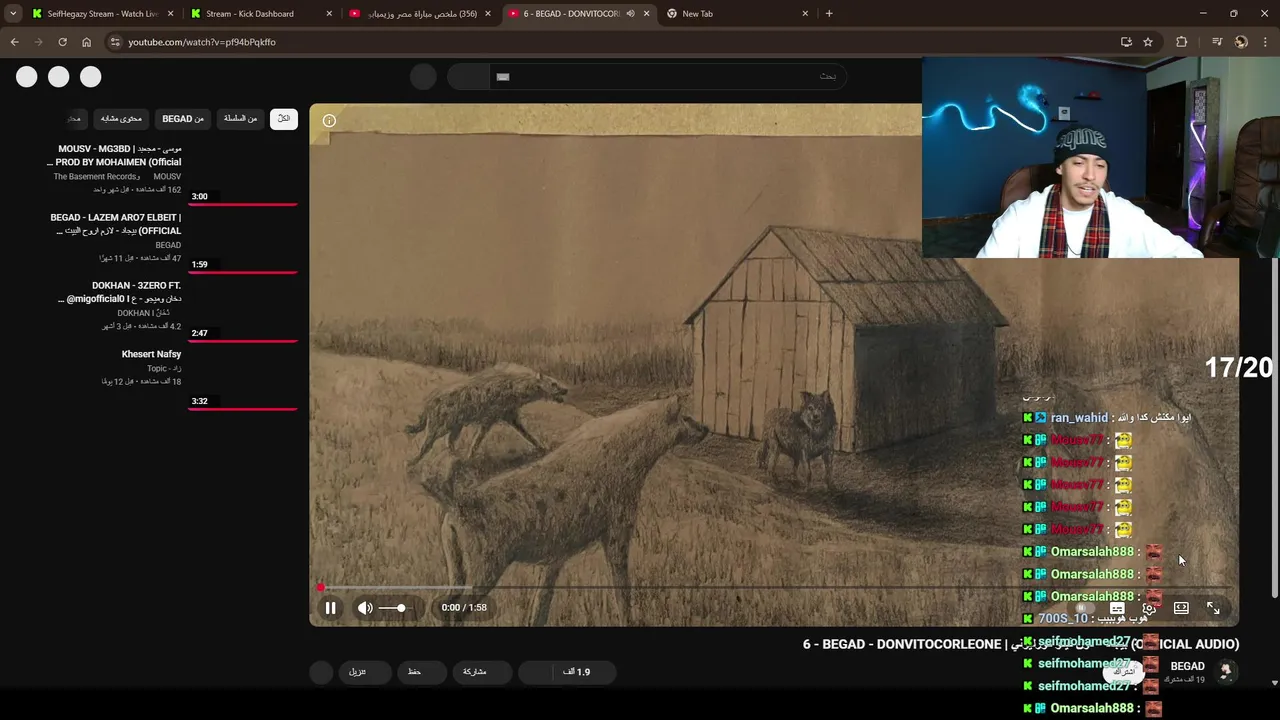Open the info card icon on video
This screenshot has height=720, width=1280.
point(329,121)
